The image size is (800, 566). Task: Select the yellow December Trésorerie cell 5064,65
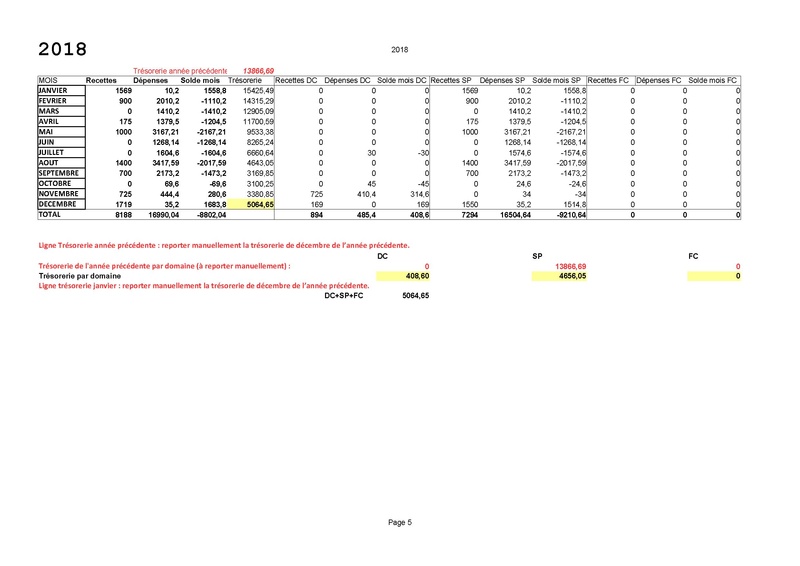tap(250, 203)
